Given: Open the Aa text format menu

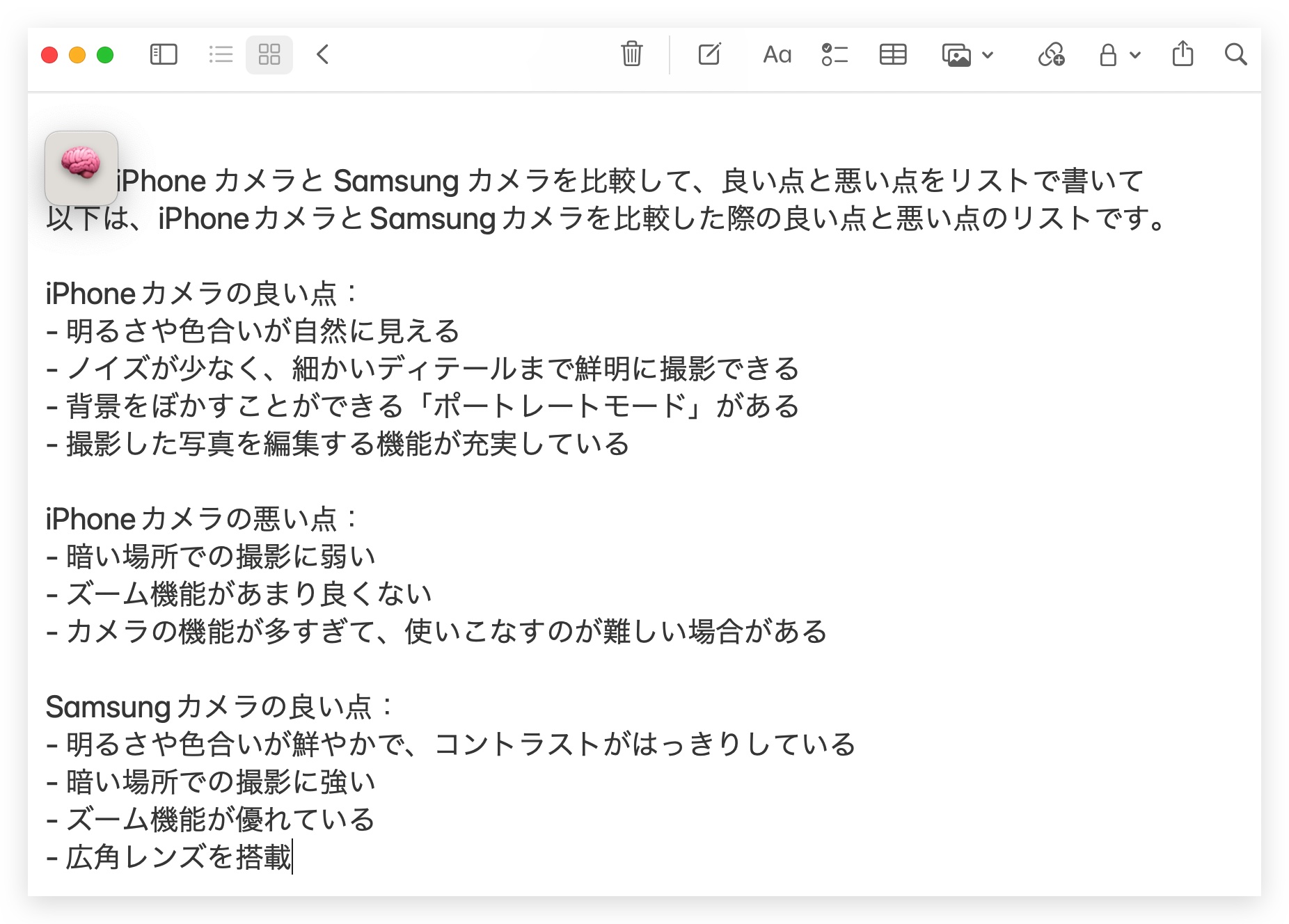Looking at the screenshot, I should 777,54.
